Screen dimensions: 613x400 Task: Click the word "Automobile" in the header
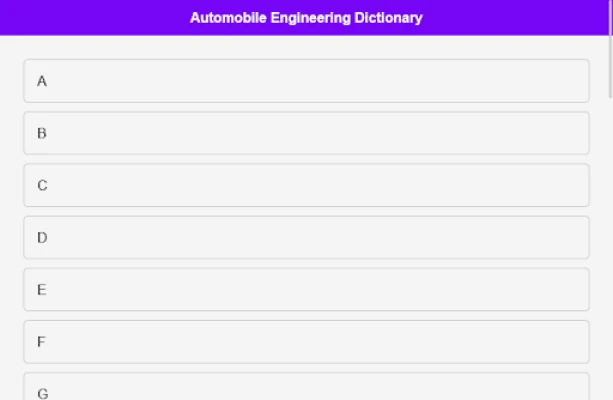pyautogui.click(x=228, y=18)
